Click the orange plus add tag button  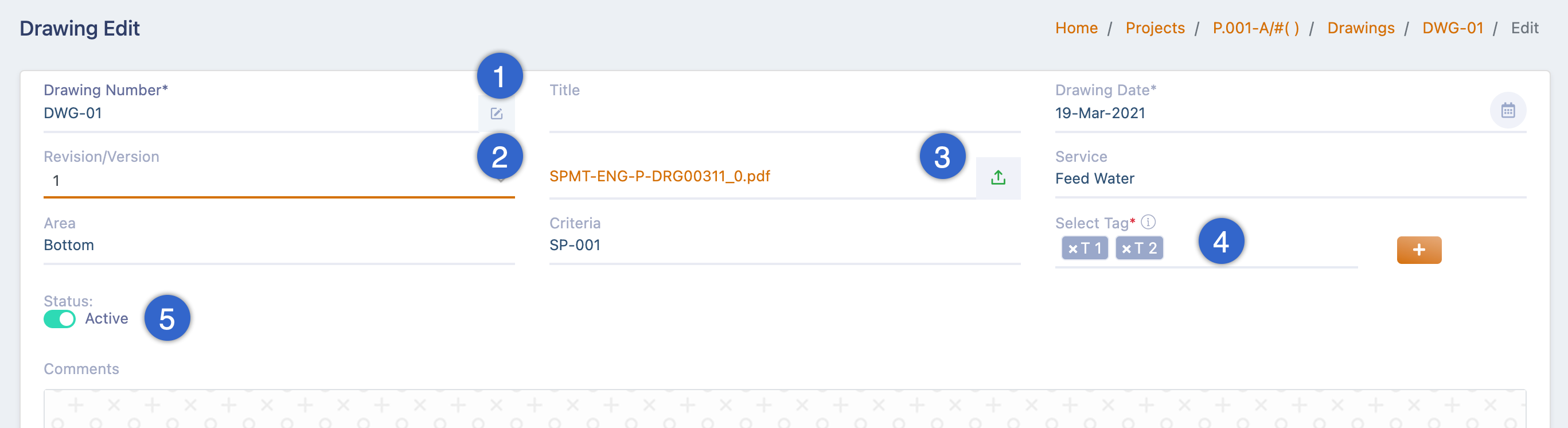tap(1418, 250)
